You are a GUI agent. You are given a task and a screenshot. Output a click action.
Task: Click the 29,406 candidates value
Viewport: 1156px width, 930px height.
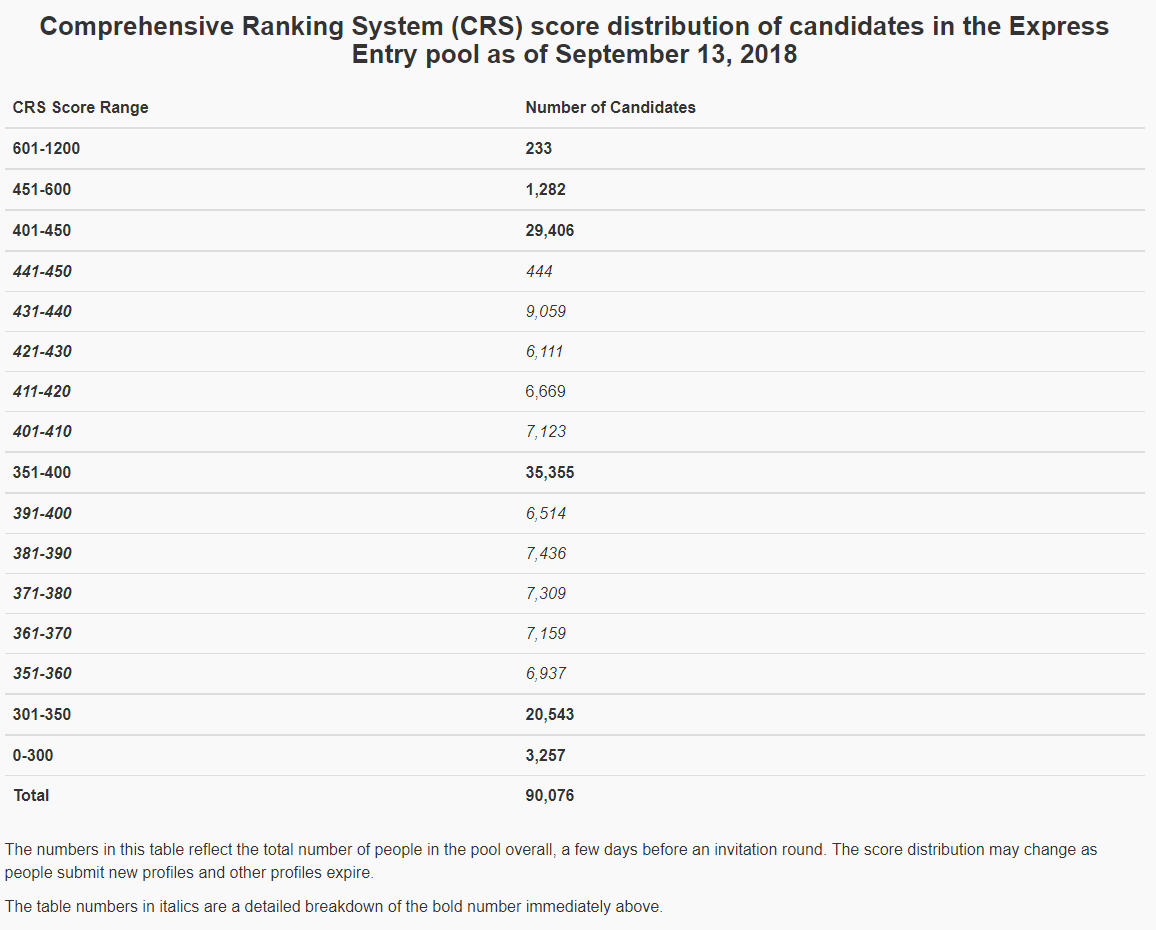click(549, 230)
